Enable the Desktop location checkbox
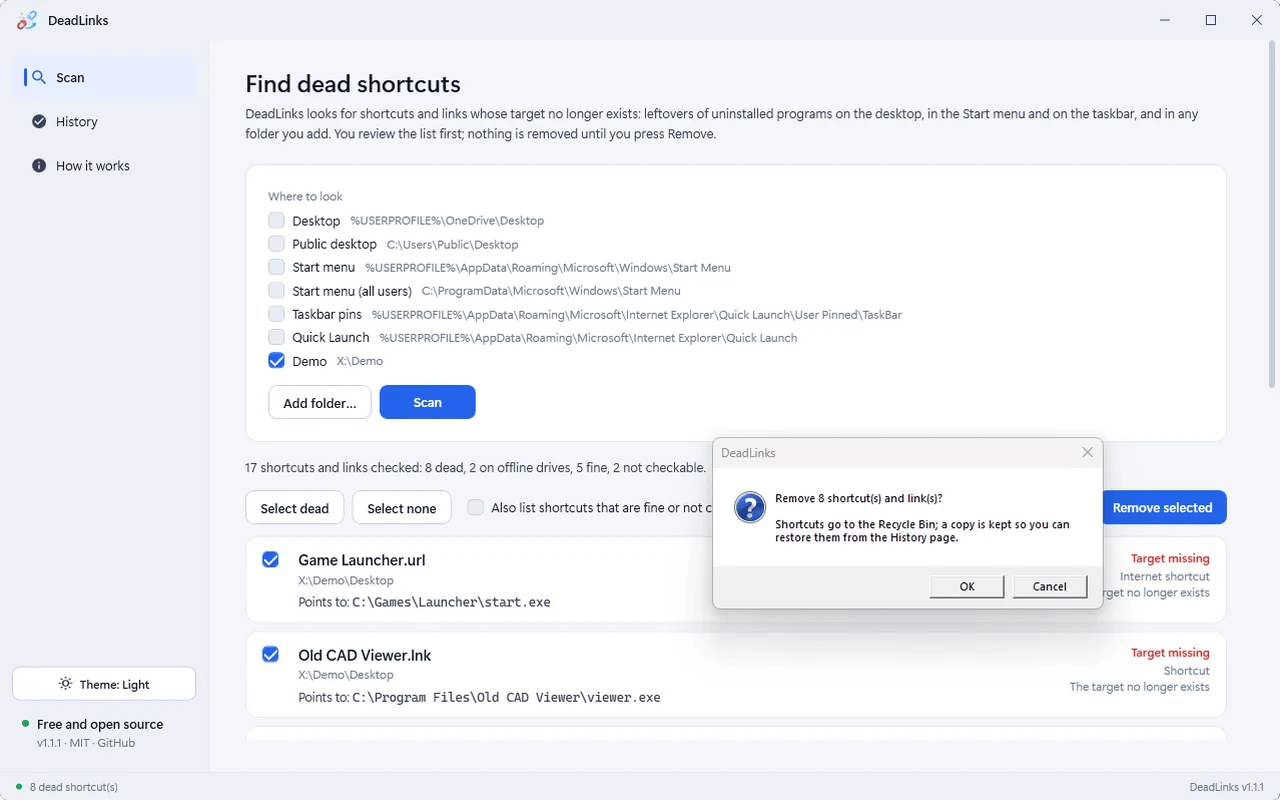The width and height of the screenshot is (1280, 800). click(x=277, y=220)
